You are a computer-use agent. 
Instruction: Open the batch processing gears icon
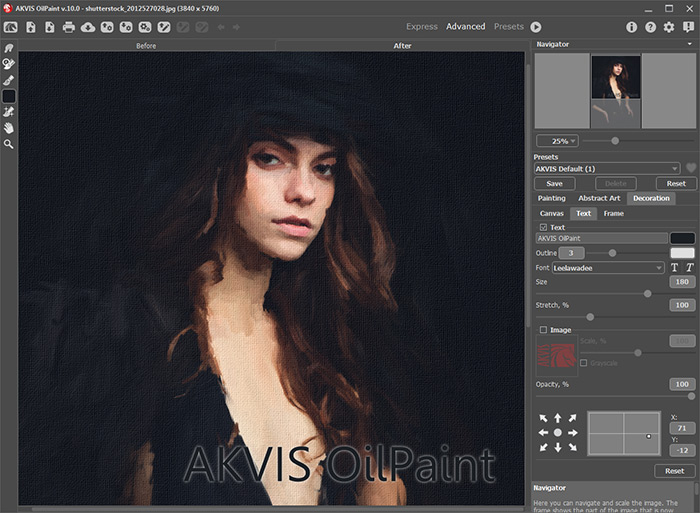point(145,27)
